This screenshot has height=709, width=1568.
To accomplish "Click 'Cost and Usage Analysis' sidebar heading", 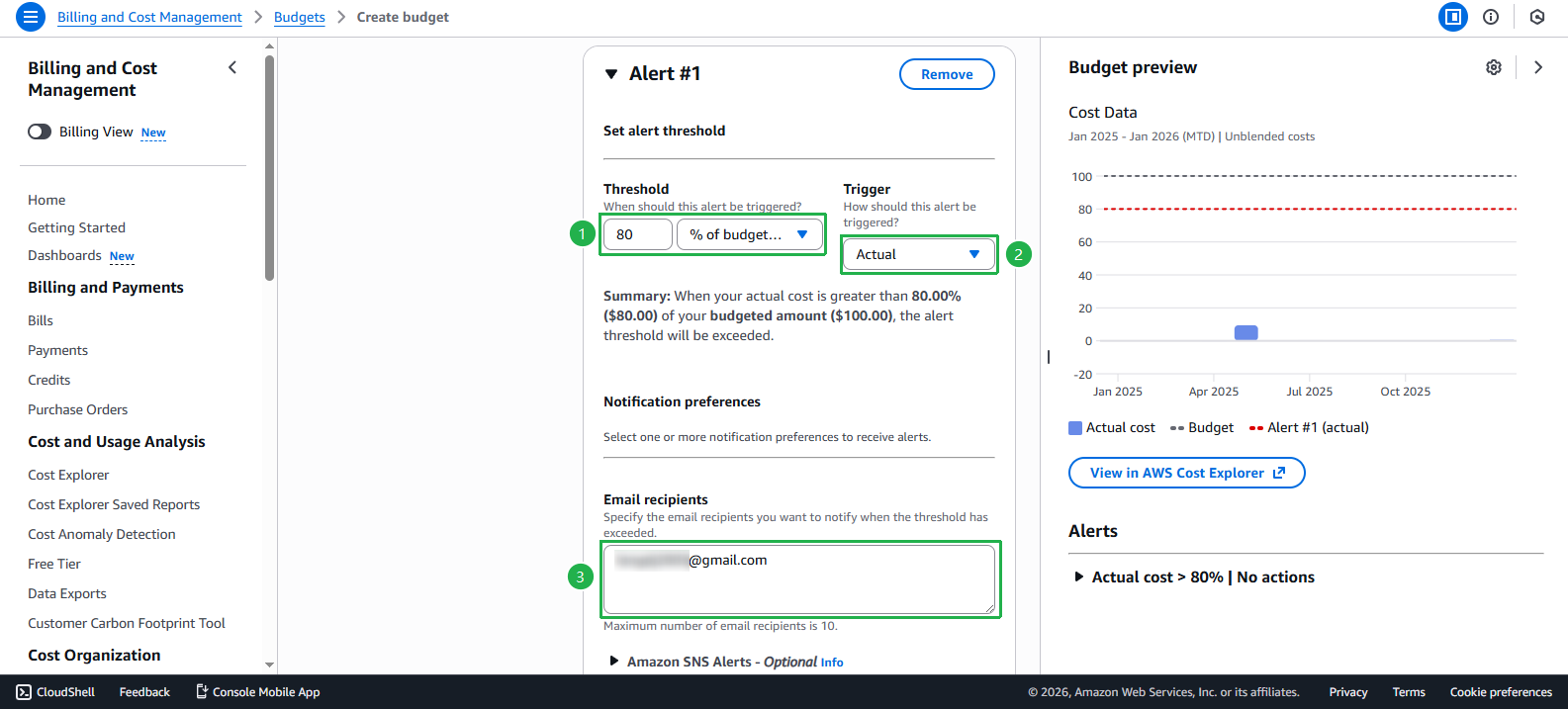I will [117, 442].
